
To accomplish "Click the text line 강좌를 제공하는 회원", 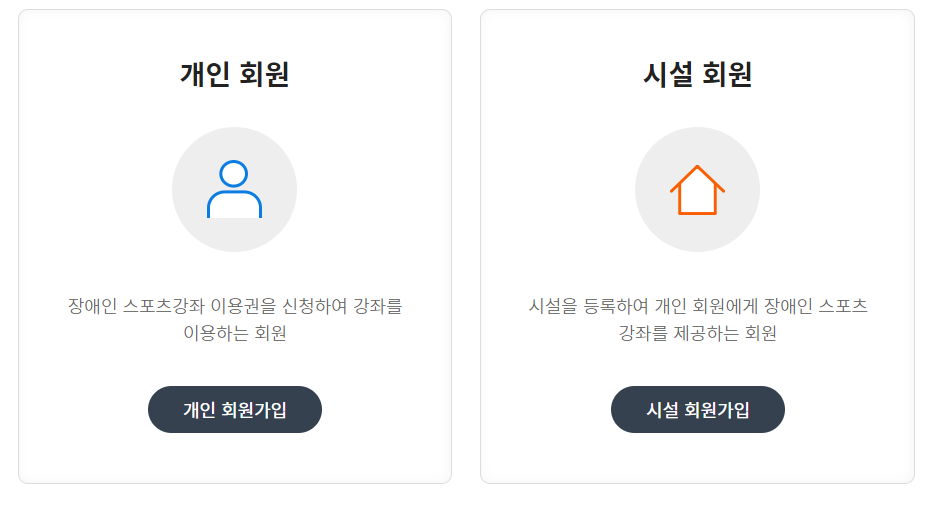I will (697, 333).
